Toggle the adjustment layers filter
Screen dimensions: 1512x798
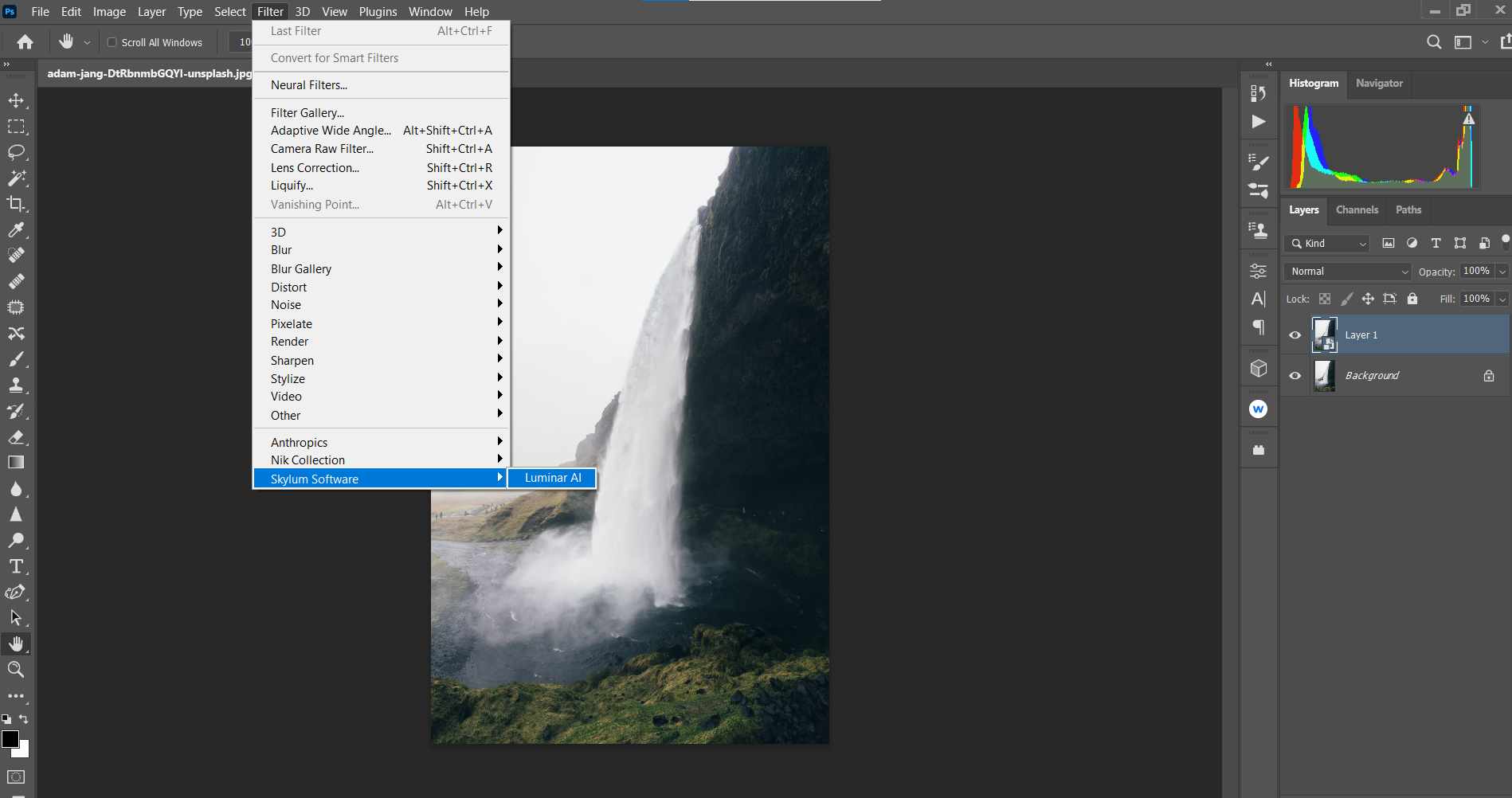[1412, 244]
